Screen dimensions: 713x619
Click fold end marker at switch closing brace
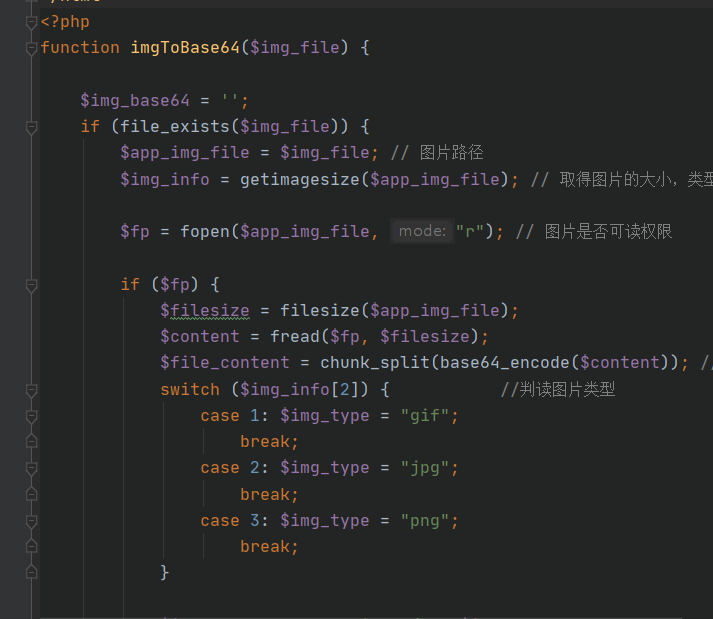[31, 573]
